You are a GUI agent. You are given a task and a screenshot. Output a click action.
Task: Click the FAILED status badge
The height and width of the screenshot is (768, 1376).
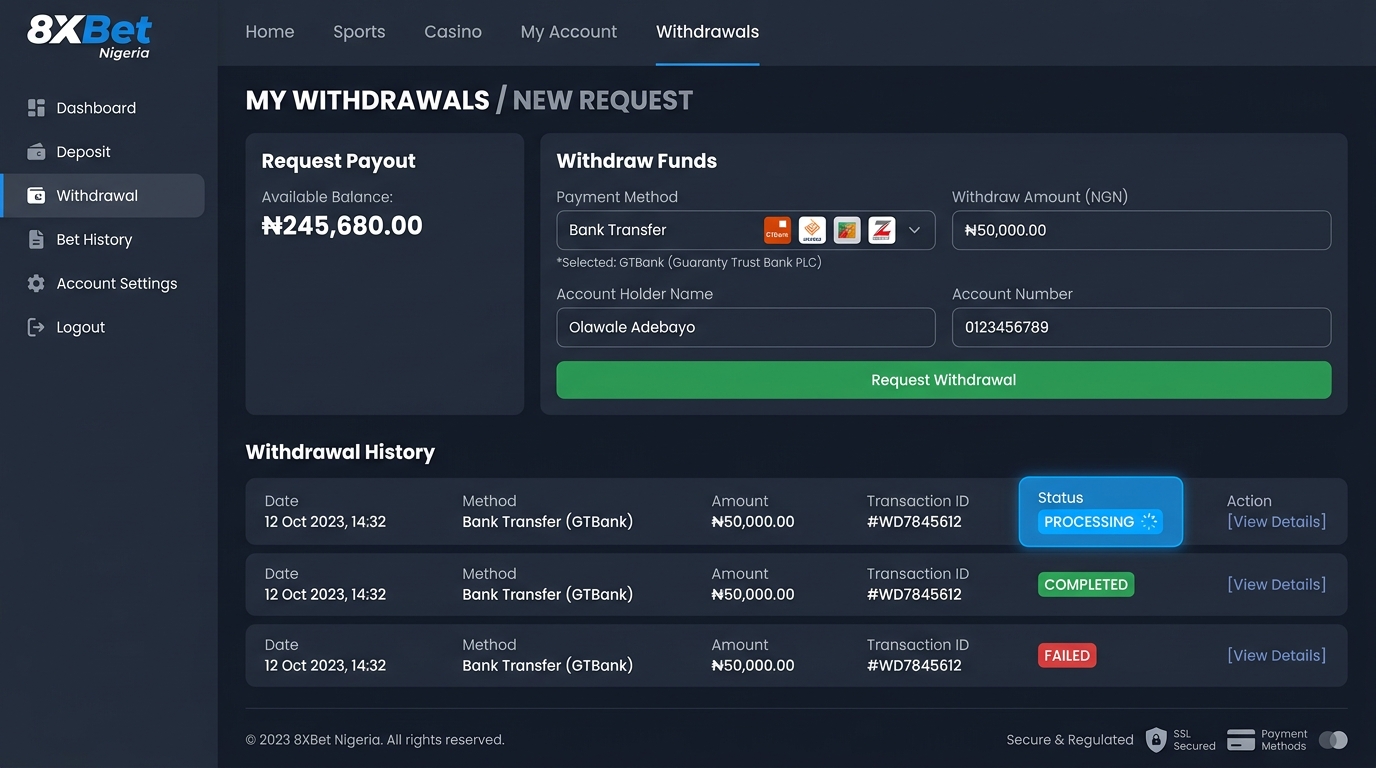pyautogui.click(x=1067, y=656)
